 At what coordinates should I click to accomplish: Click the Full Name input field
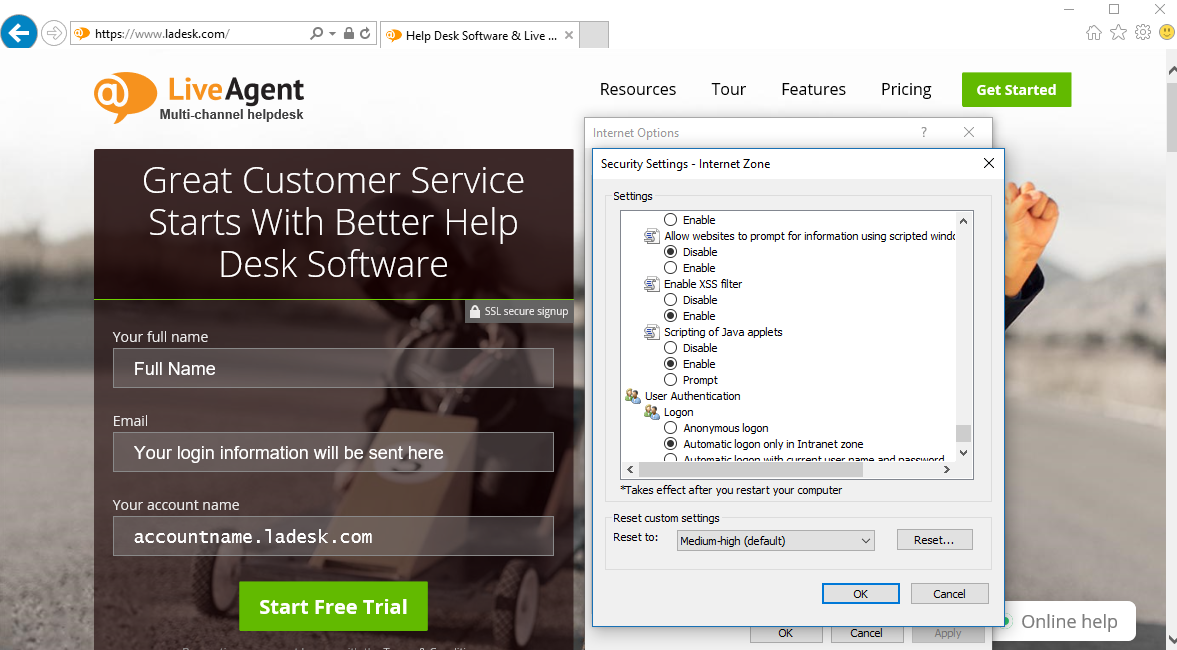tap(333, 368)
